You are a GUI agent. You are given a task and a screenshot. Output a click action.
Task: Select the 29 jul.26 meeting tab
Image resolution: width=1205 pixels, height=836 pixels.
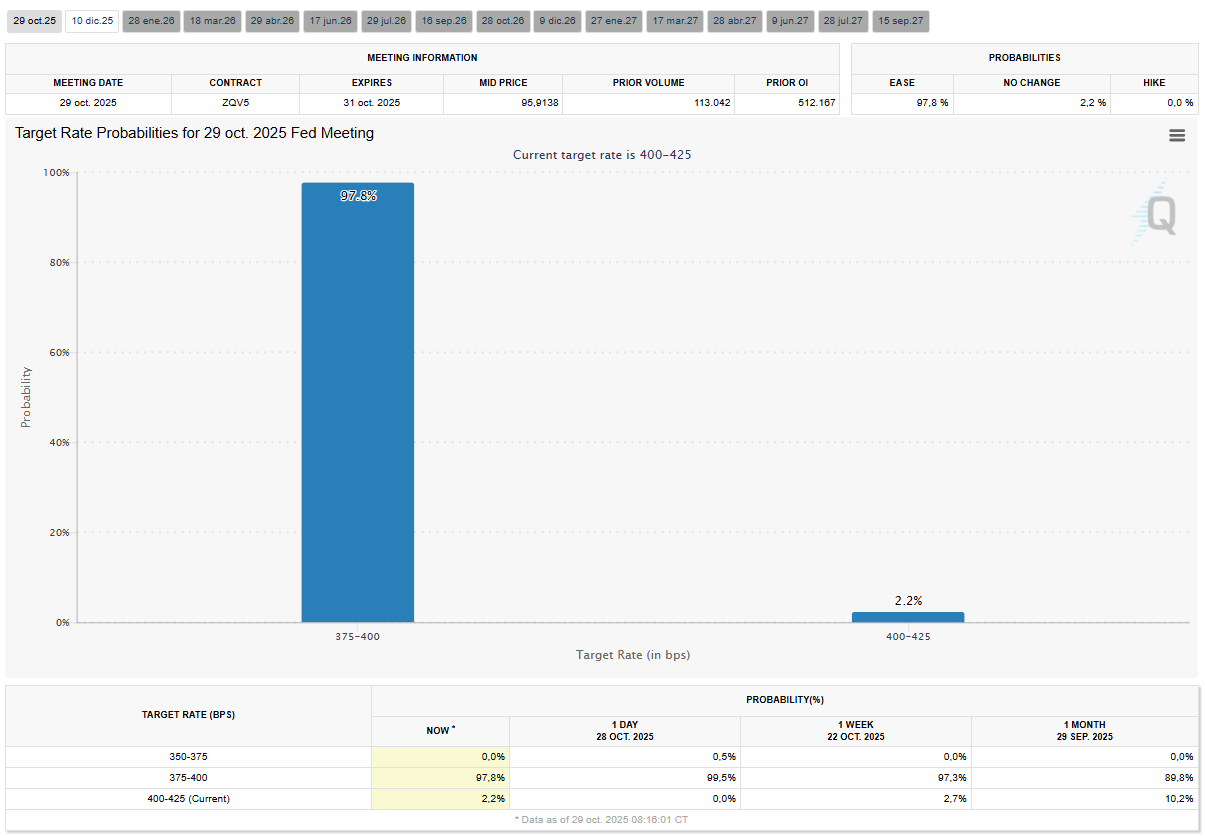click(x=386, y=21)
